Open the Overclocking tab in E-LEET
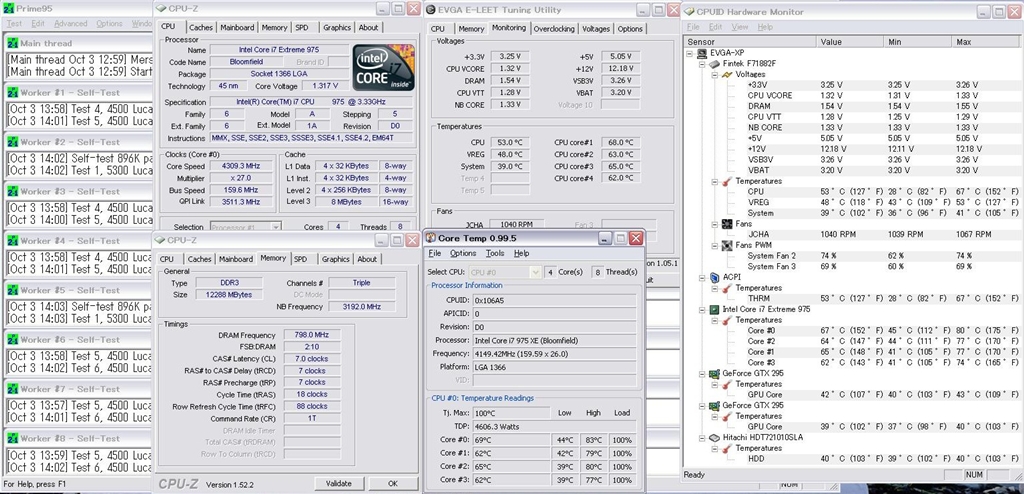This screenshot has height=494, width=1024. click(x=553, y=29)
